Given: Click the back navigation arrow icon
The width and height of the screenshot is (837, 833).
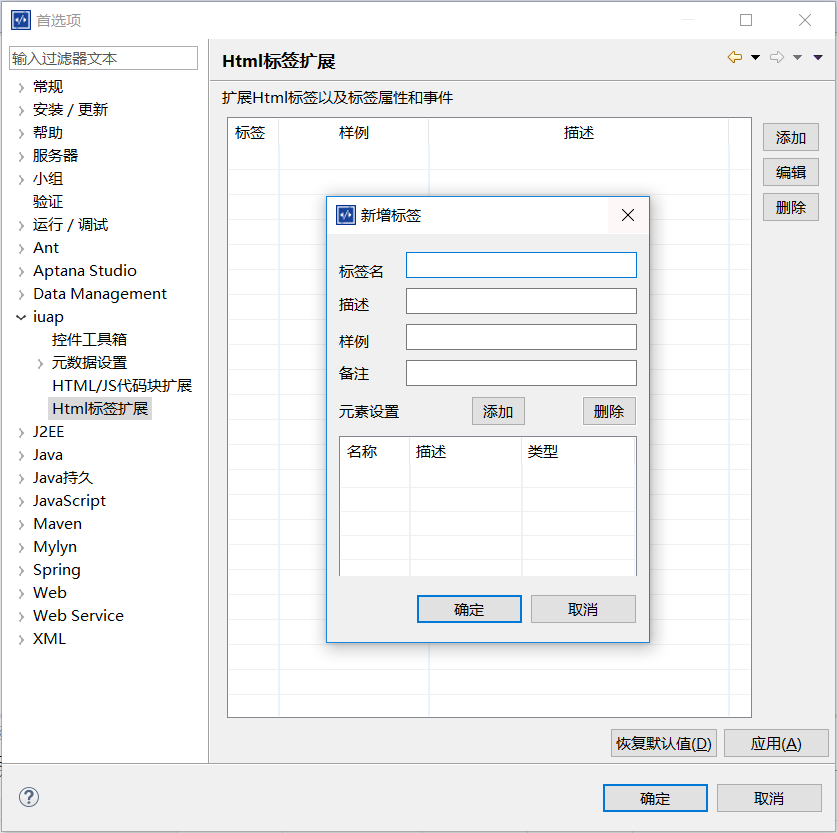Looking at the screenshot, I should 734,58.
